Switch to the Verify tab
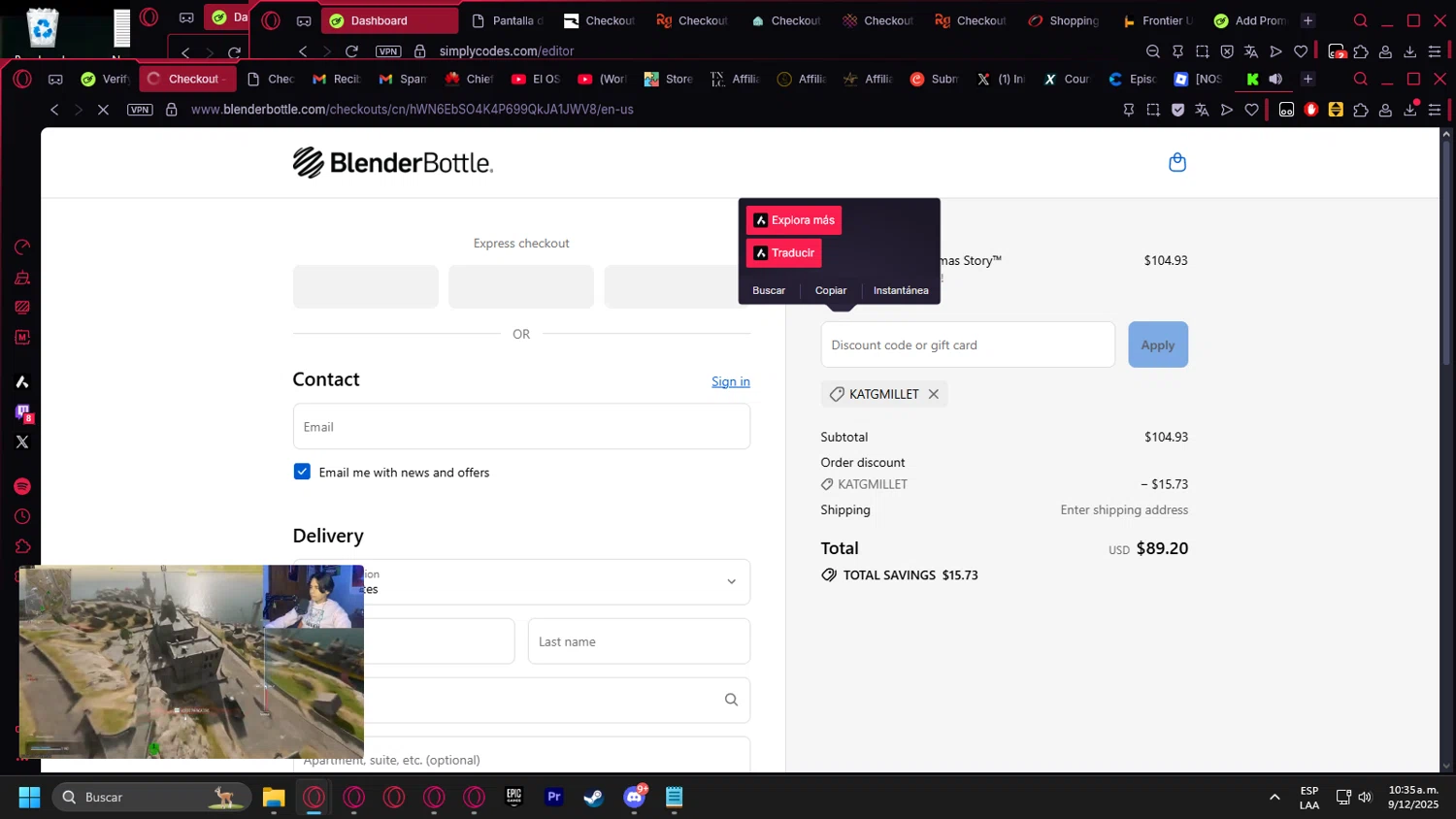This screenshot has height=819, width=1456. pyautogui.click(x=105, y=79)
